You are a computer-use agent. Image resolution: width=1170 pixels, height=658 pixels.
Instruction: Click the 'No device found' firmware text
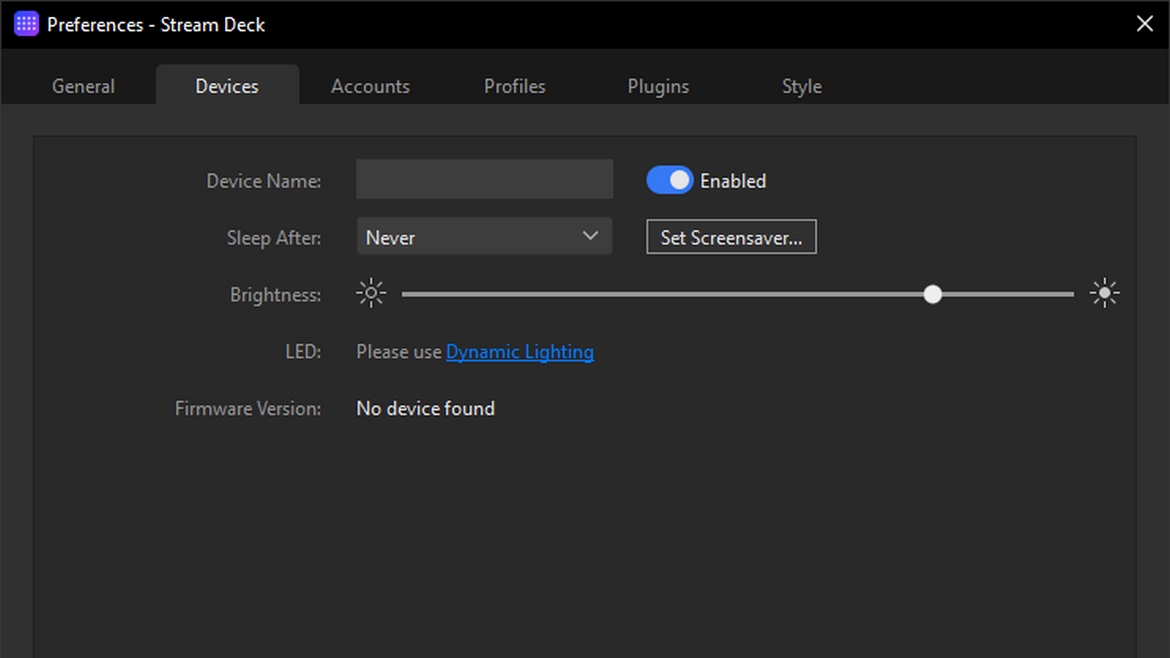tap(425, 408)
